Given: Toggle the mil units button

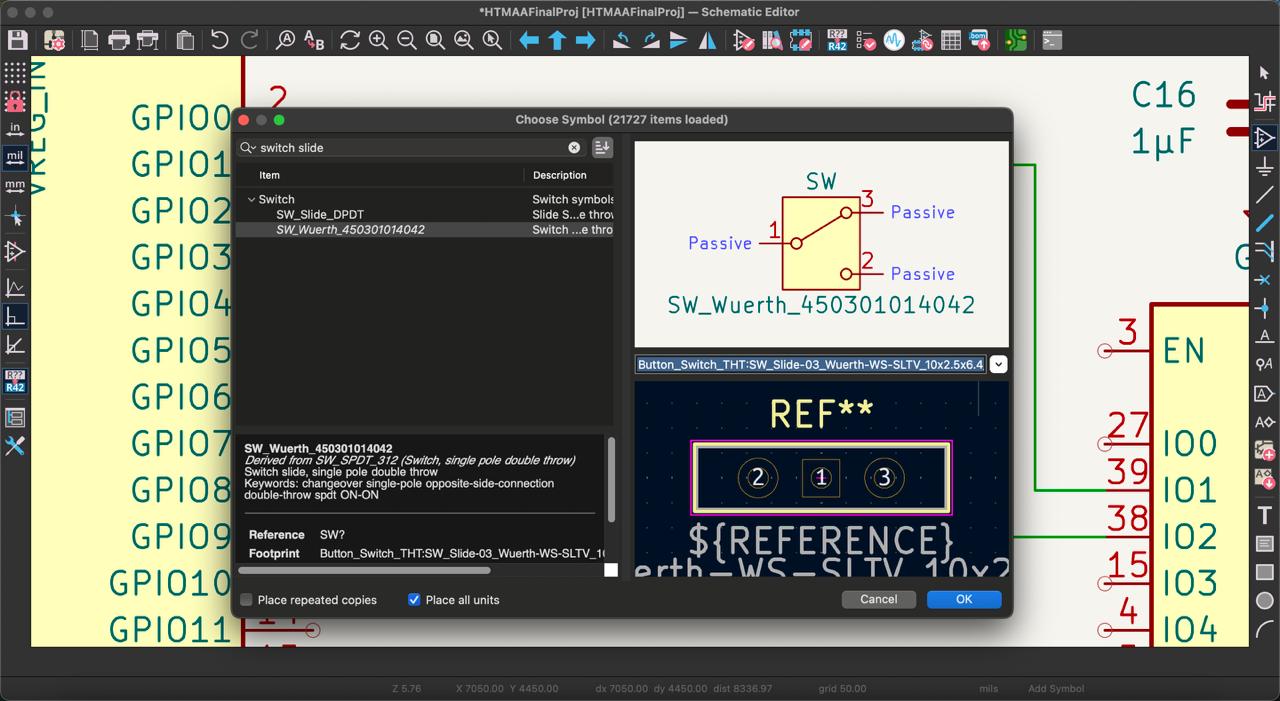Looking at the screenshot, I should (15, 157).
